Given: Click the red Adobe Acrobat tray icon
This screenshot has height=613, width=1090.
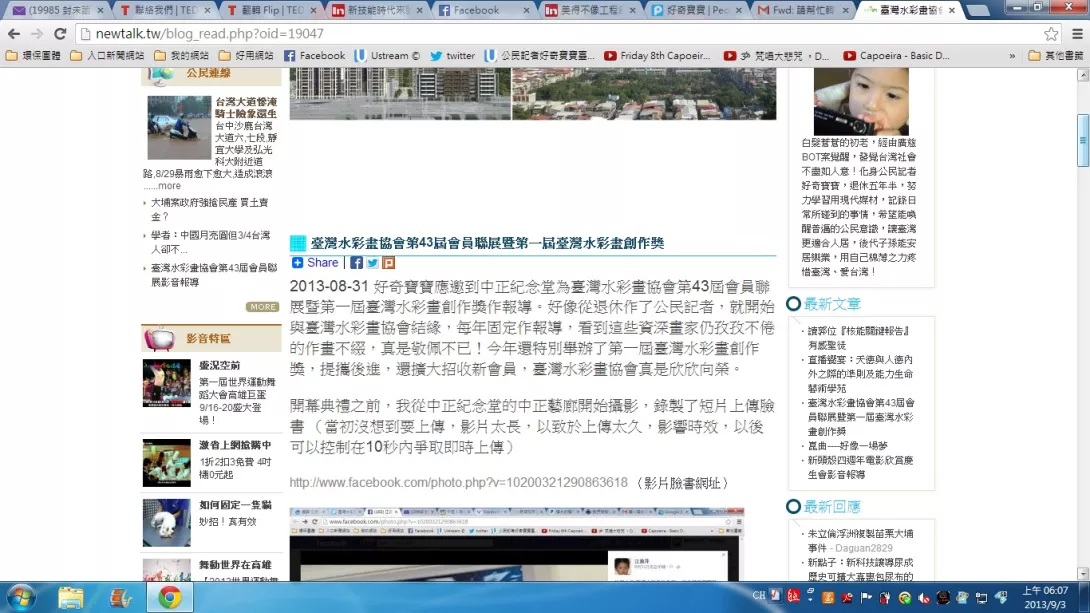Looking at the screenshot, I should (x=847, y=597).
